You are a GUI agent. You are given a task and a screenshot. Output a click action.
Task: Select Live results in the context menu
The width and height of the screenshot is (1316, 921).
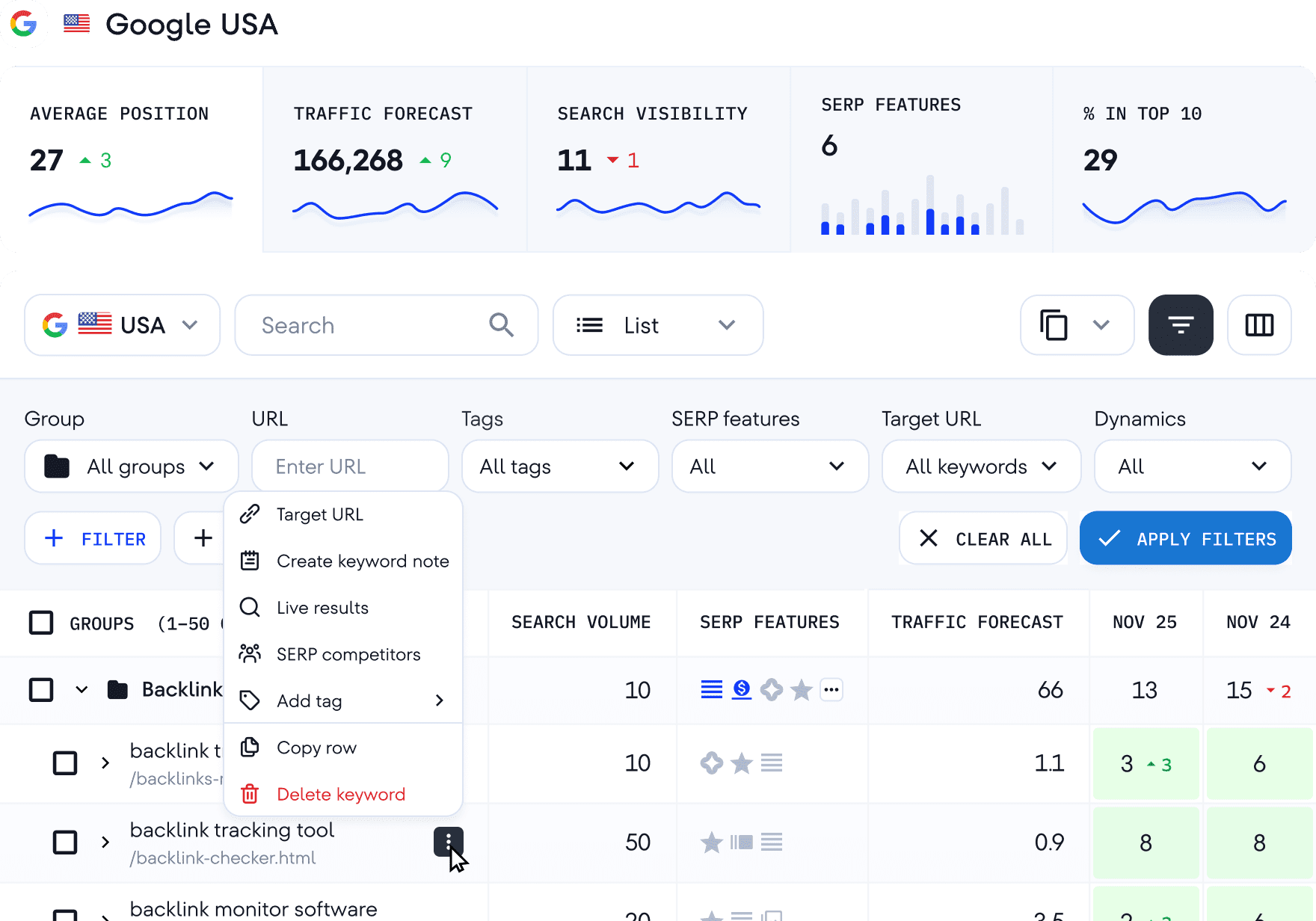point(322,607)
